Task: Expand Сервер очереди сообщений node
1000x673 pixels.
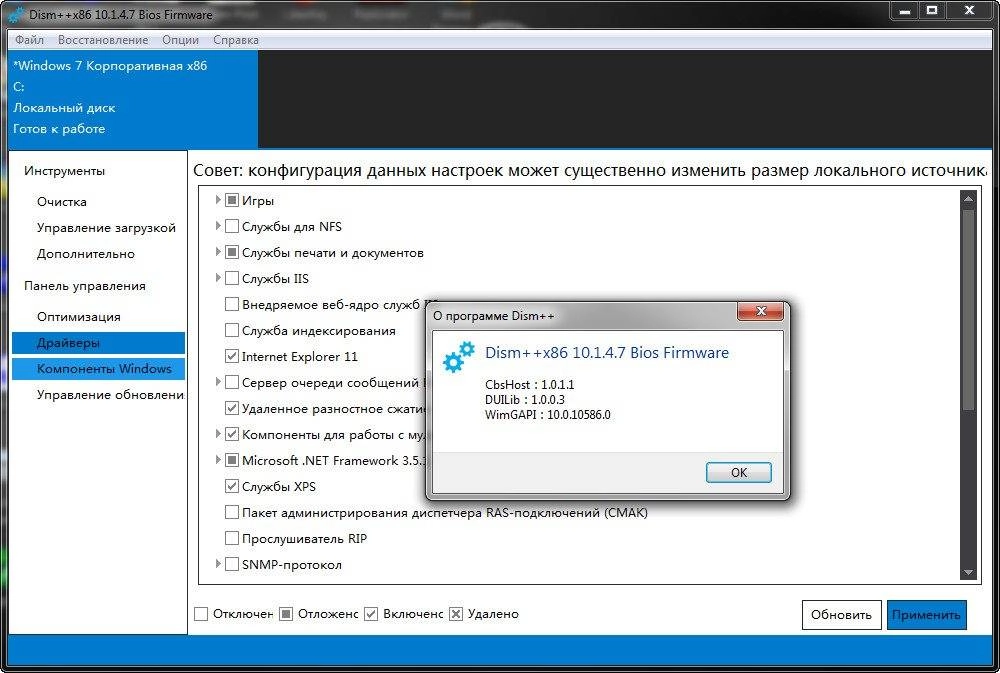Action: [217, 381]
